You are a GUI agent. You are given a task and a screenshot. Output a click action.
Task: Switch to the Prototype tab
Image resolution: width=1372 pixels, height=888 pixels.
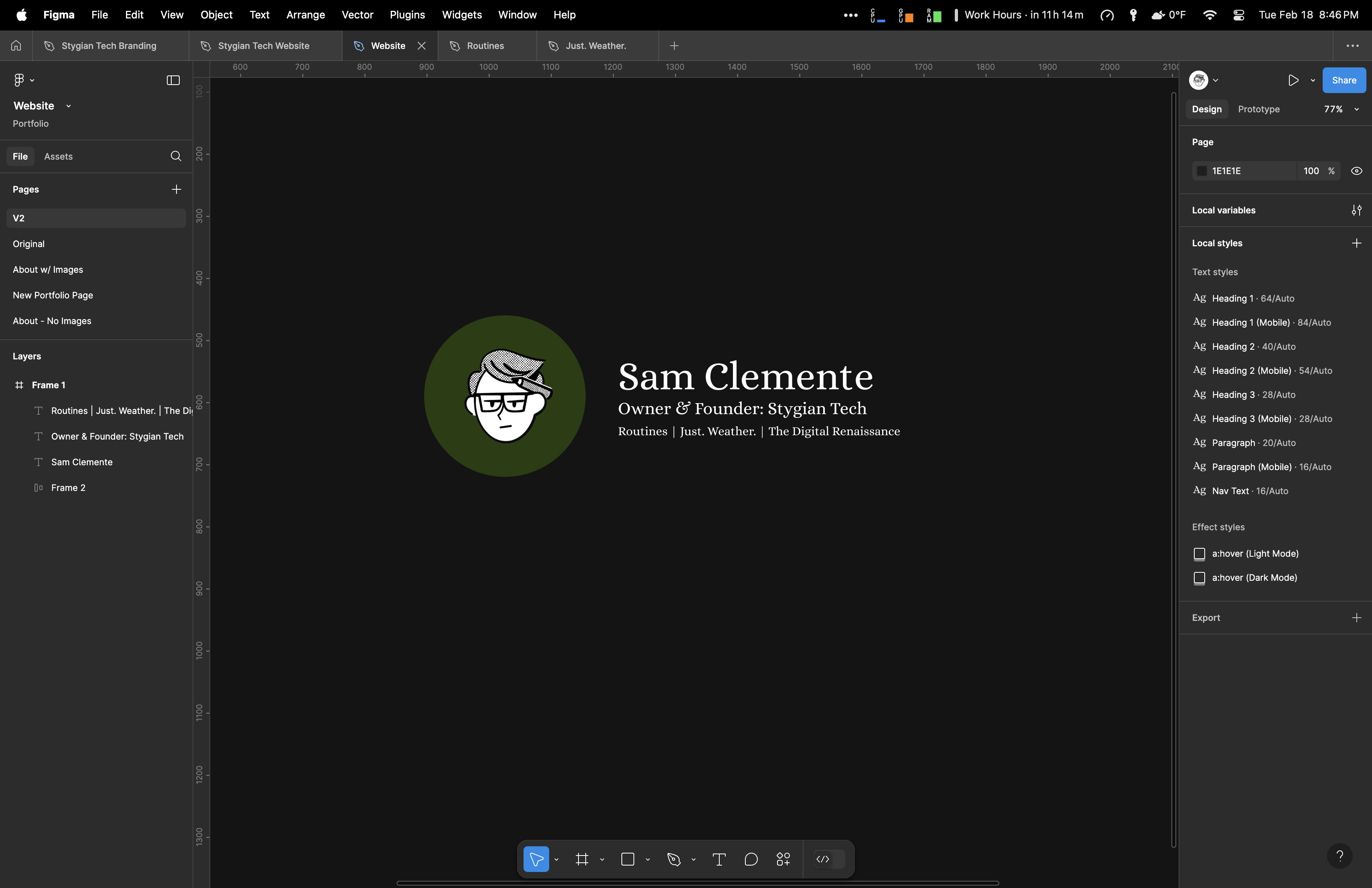coord(1258,109)
